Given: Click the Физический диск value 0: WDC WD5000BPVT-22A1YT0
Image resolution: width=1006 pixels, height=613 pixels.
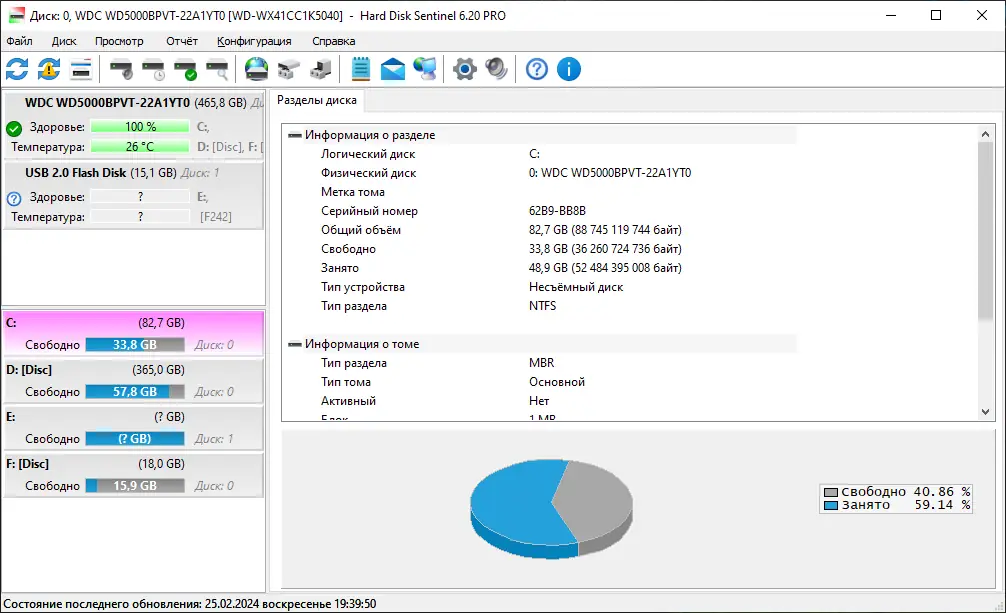Looking at the screenshot, I should pyautogui.click(x=610, y=173).
